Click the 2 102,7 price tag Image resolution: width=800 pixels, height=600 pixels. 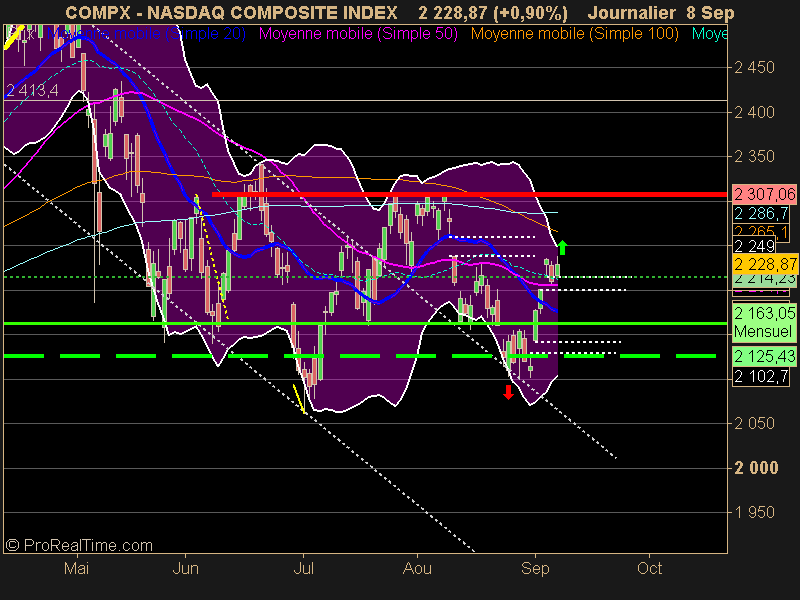pyautogui.click(x=761, y=377)
